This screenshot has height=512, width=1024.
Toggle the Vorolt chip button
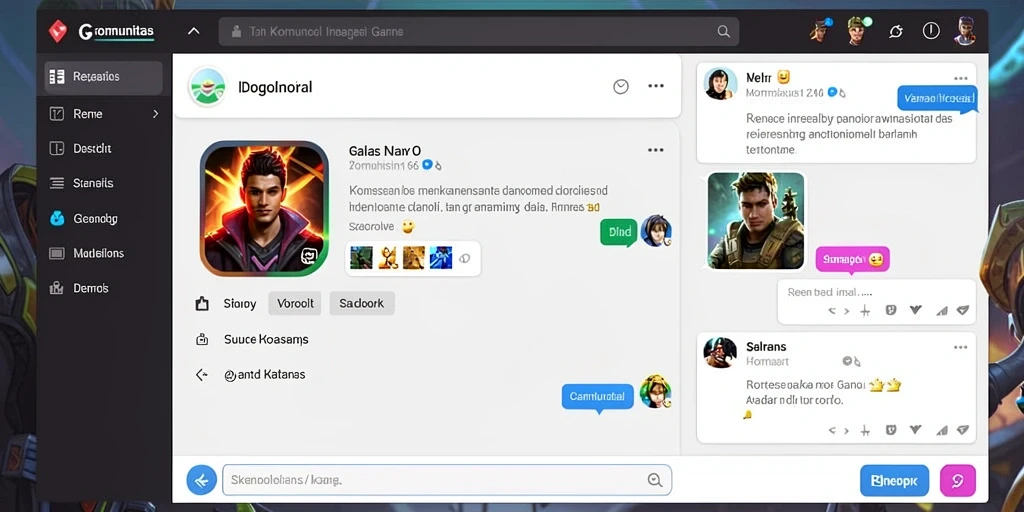(295, 304)
